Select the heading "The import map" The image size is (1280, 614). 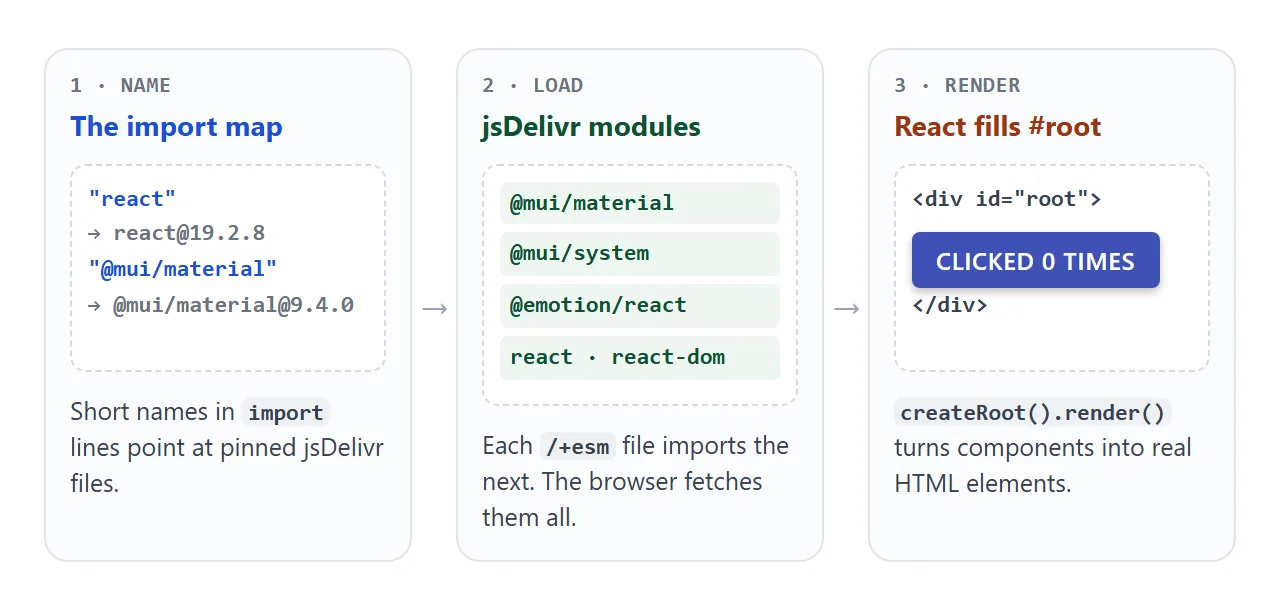click(x=176, y=127)
